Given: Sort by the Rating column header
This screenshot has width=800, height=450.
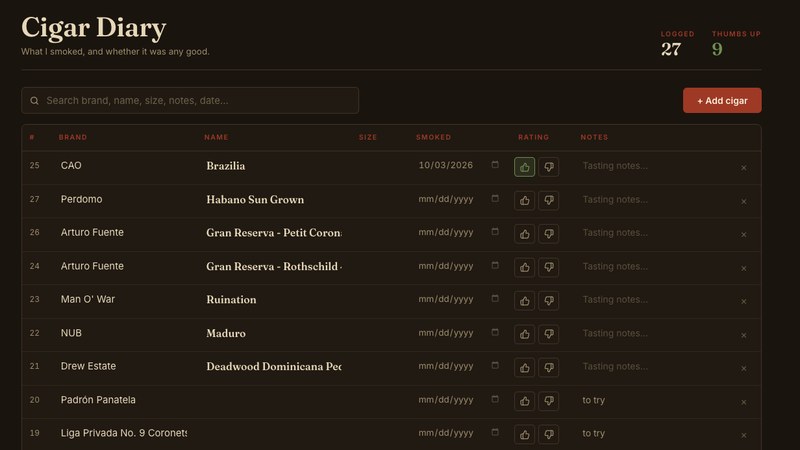Looking at the screenshot, I should 534,137.
